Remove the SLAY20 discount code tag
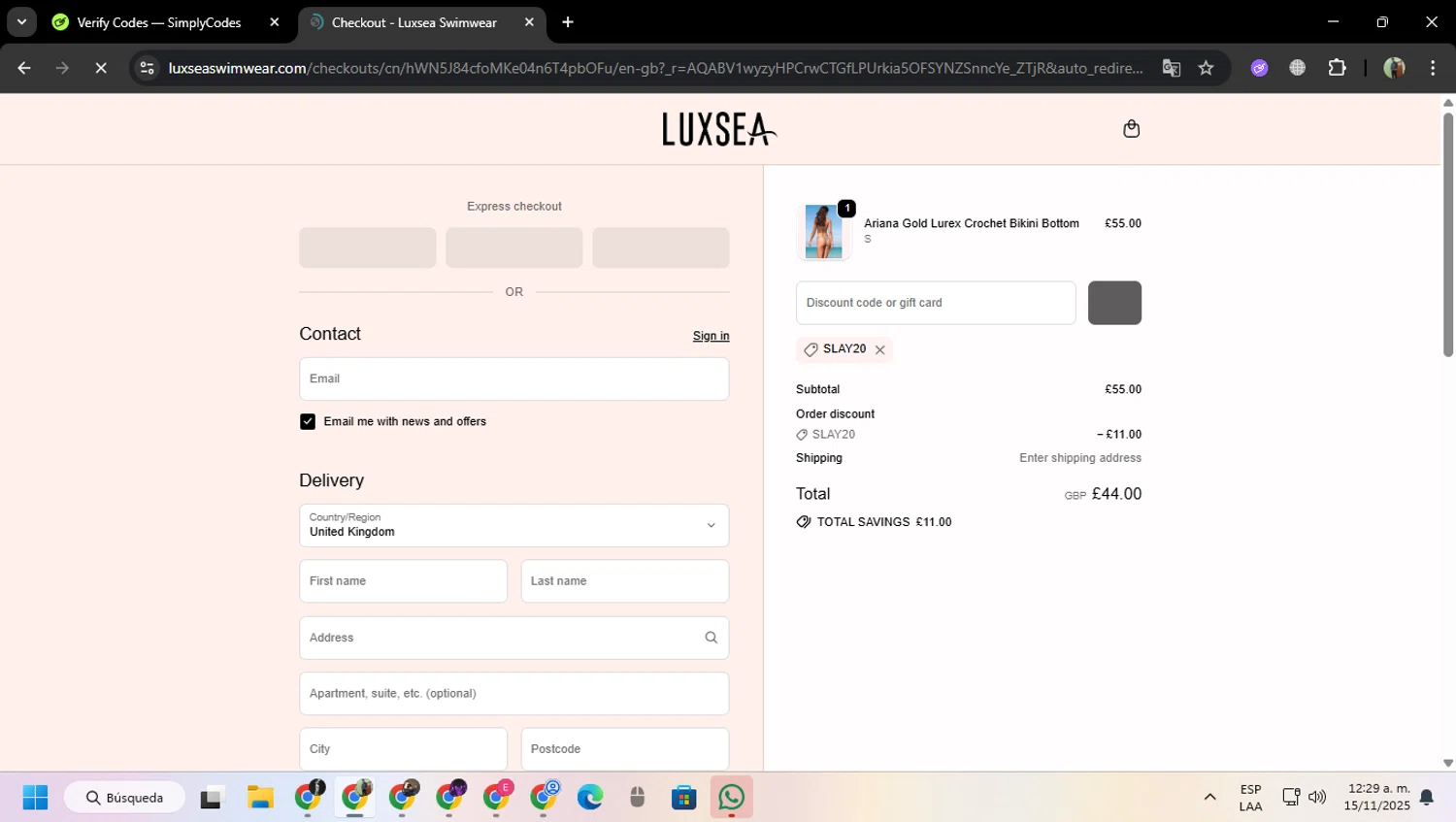The height and width of the screenshot is (822, 1456). [880, 350]
